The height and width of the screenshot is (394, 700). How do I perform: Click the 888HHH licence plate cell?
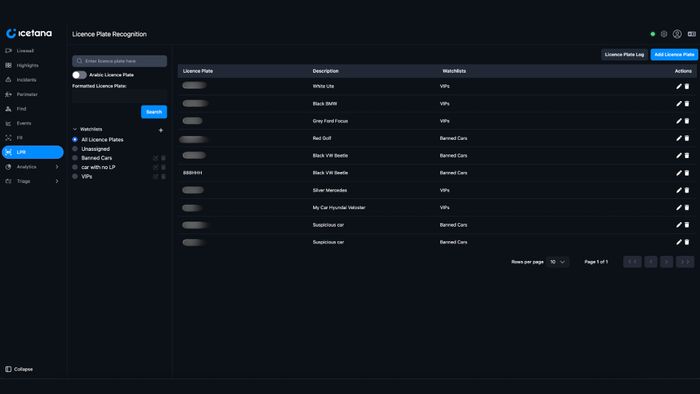(192, 173)
